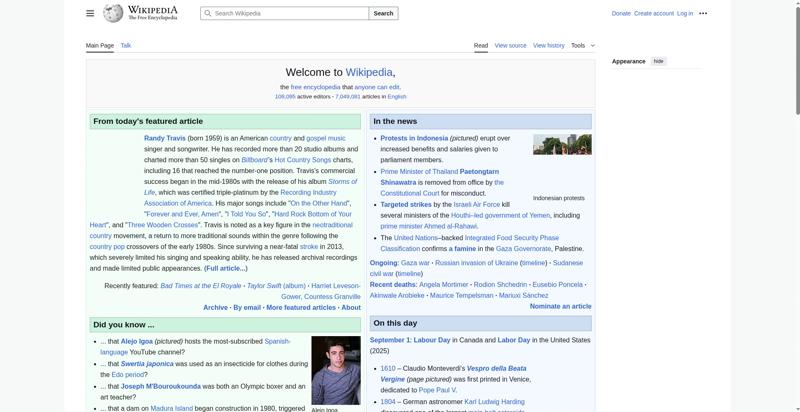The image size is (800, 412).
Task: Open the Alejo Igoa link
Action: 137,342
